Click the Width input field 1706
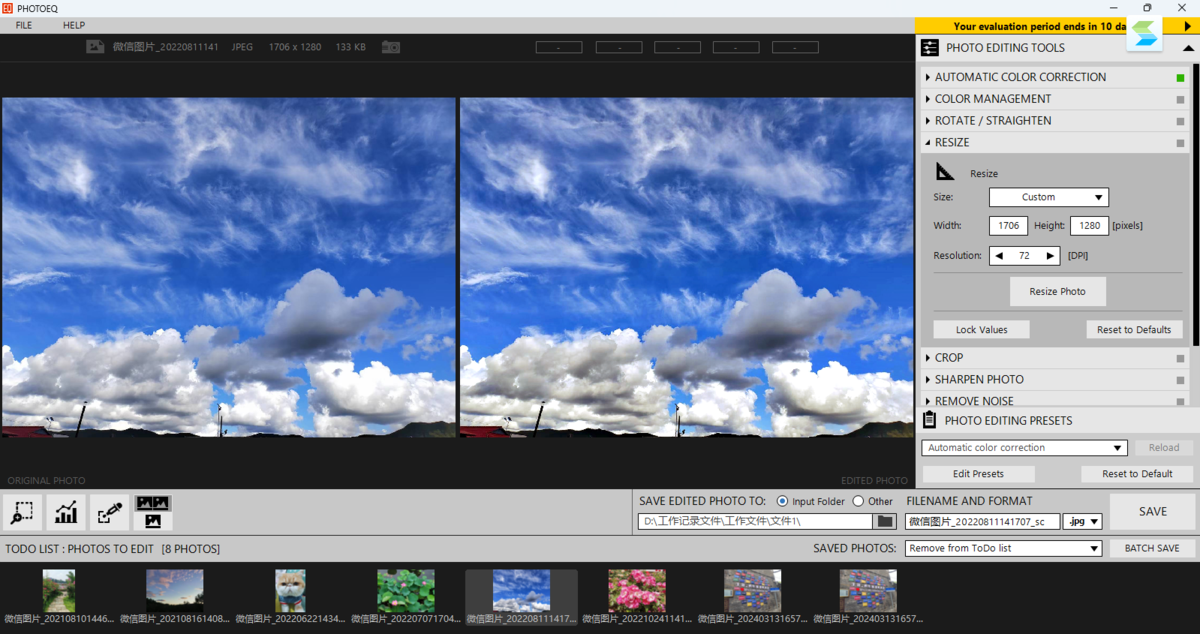 pos(1009,226)
